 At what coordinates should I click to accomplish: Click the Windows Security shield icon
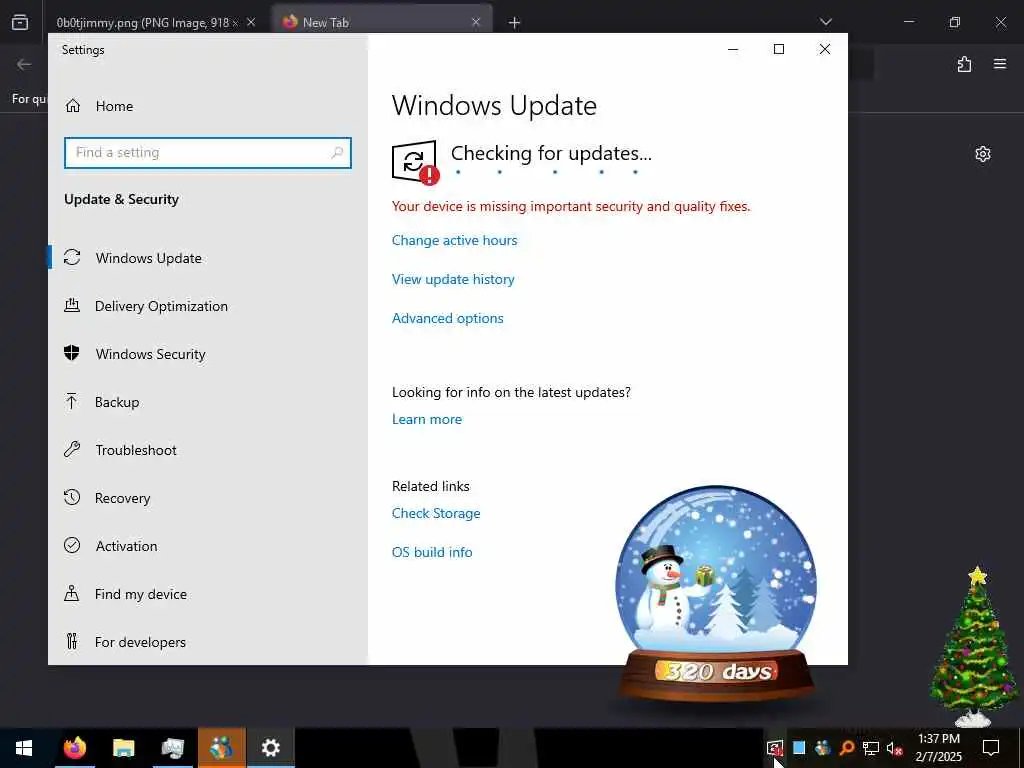tap(72, 353)
